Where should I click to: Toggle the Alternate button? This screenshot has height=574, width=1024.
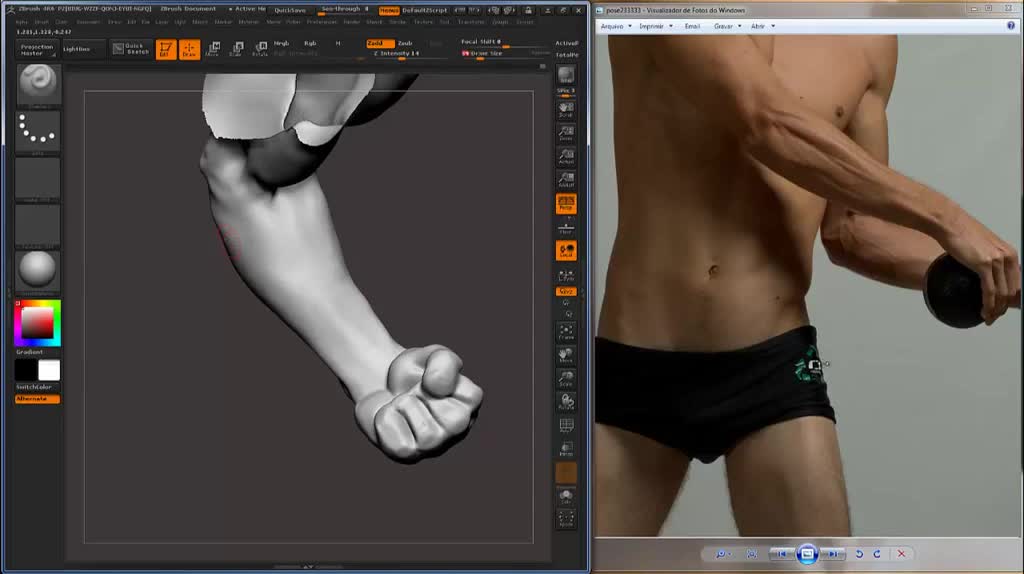point(37,399)
